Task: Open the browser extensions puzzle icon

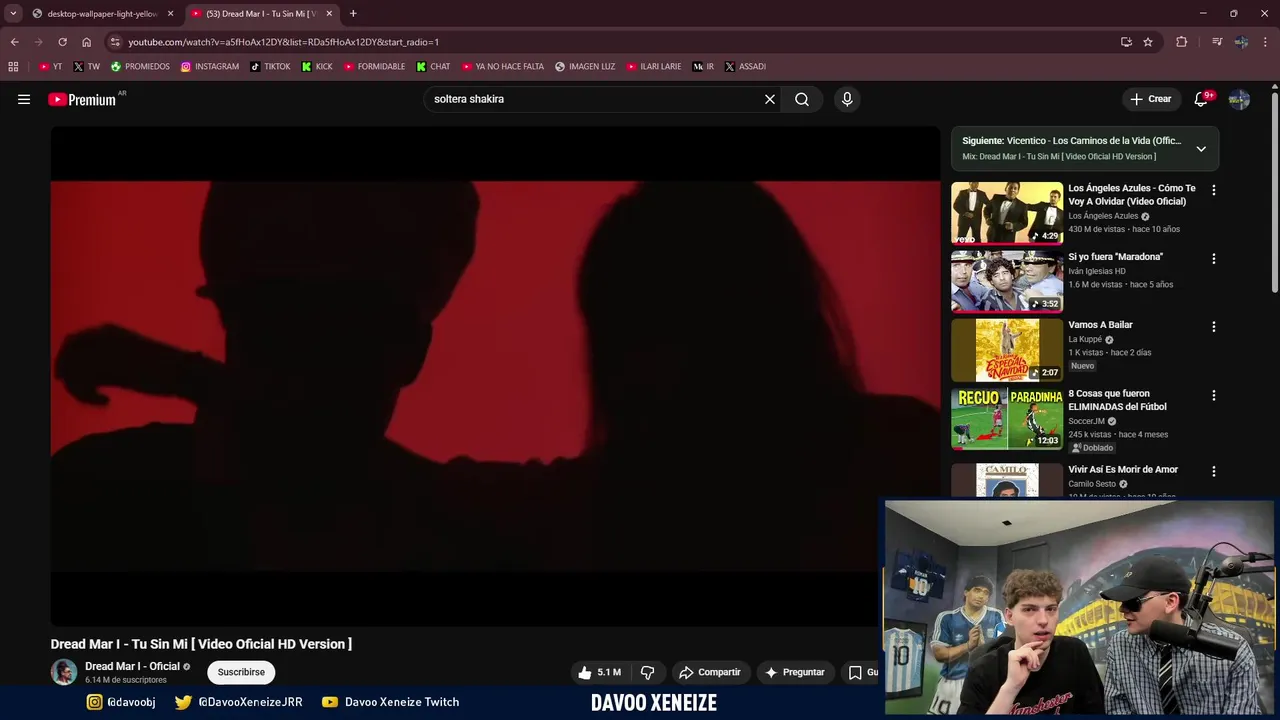Action: 1181,42
